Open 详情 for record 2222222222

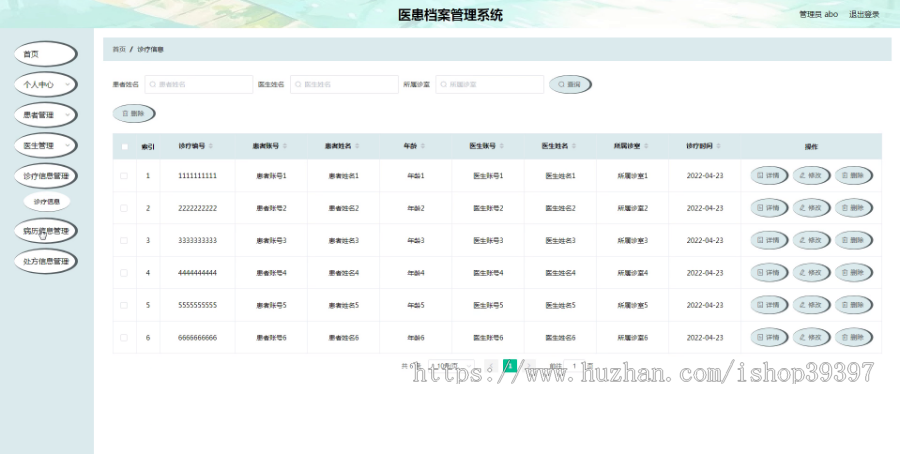click(x=769, y=208)
